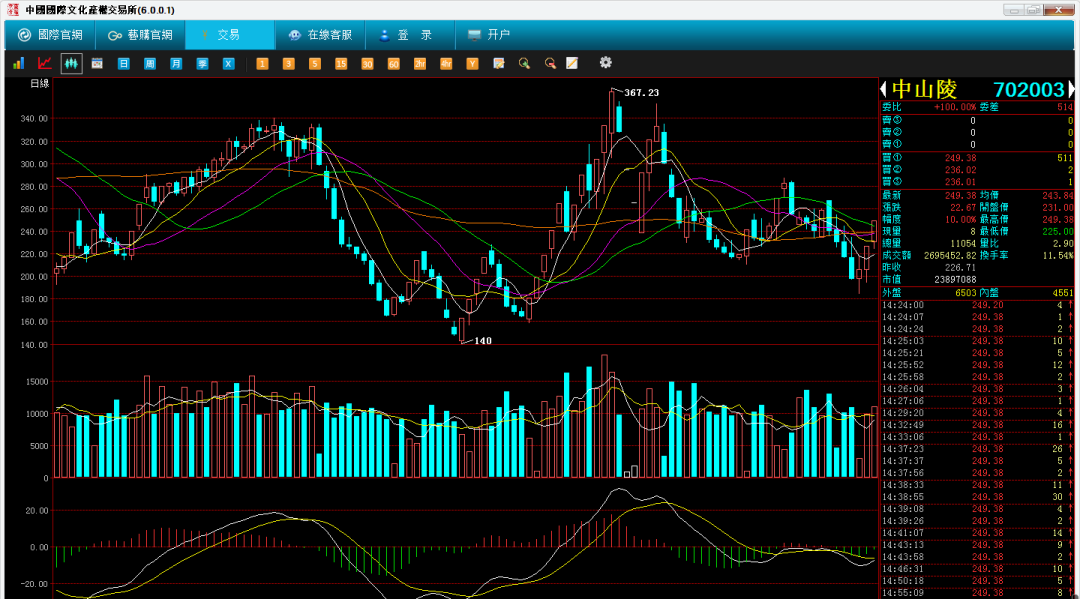Open the bar chart view icon
Viewport: 1080px width, 599px height.
[19, 63]
